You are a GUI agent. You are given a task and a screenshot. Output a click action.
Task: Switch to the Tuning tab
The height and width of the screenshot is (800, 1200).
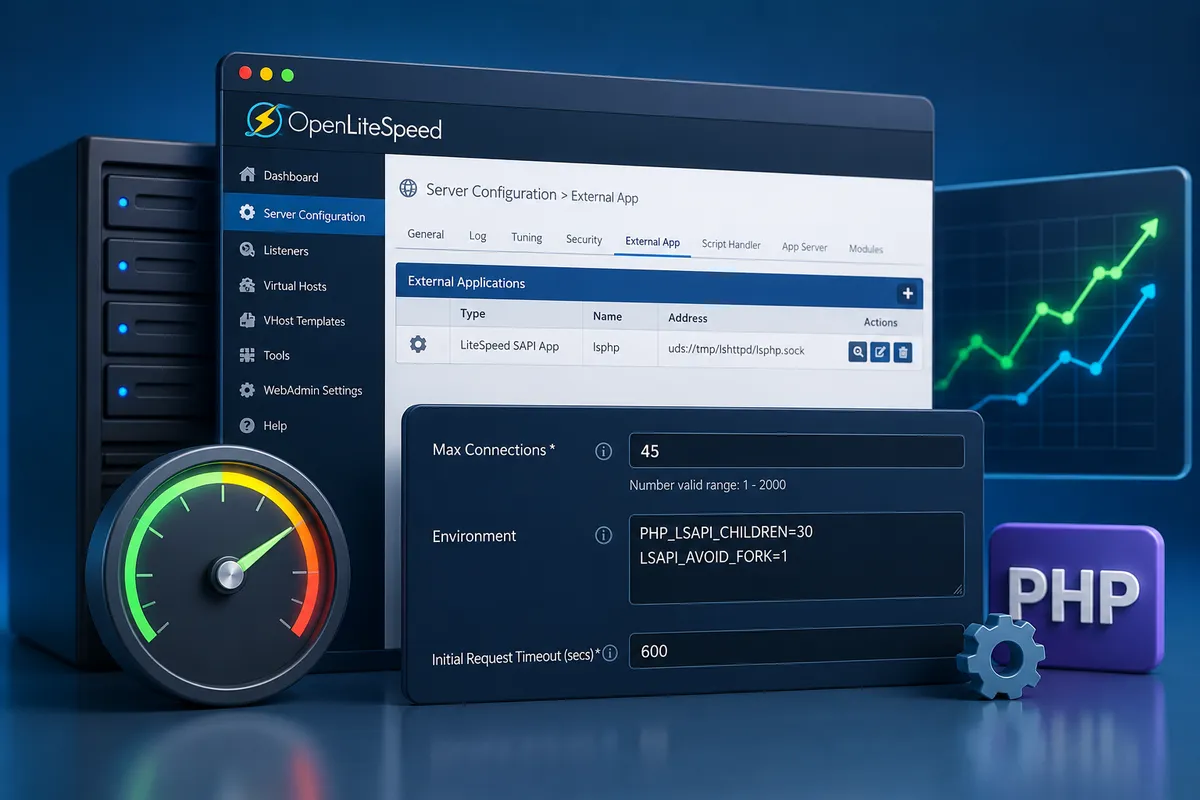click(527, 238)
